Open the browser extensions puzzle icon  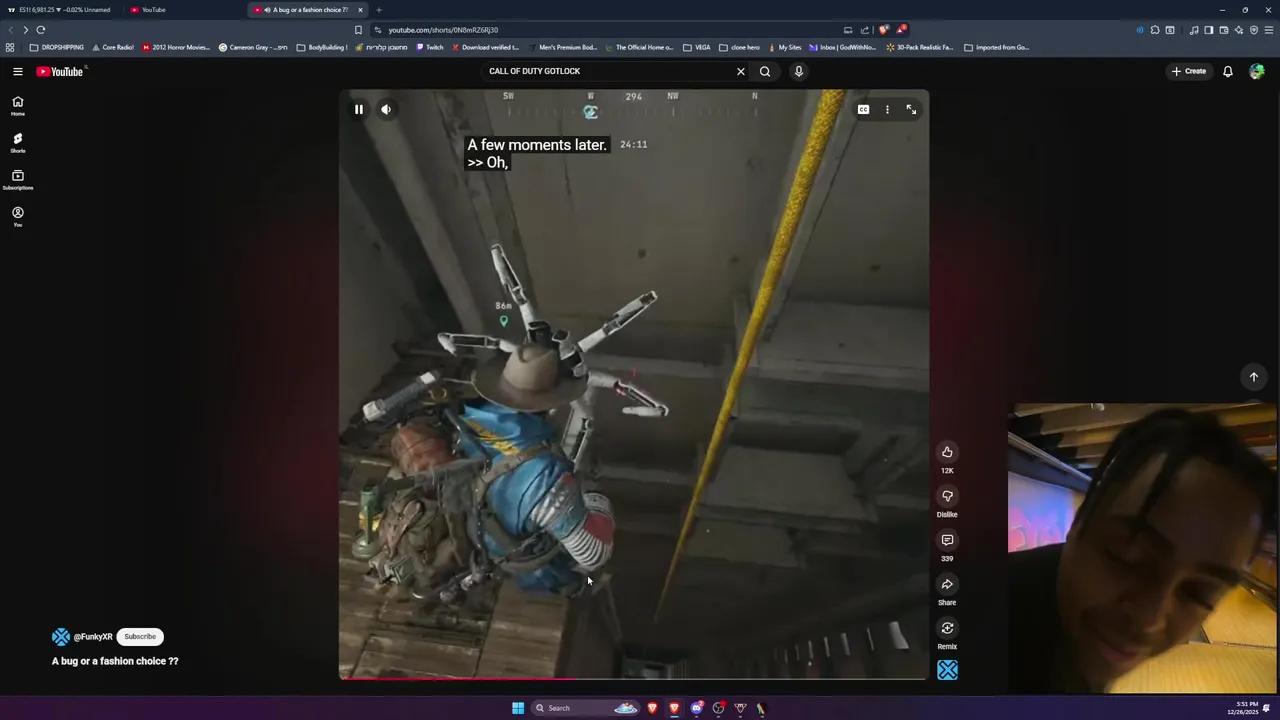pyautogui.click(x=1155, y=30)
